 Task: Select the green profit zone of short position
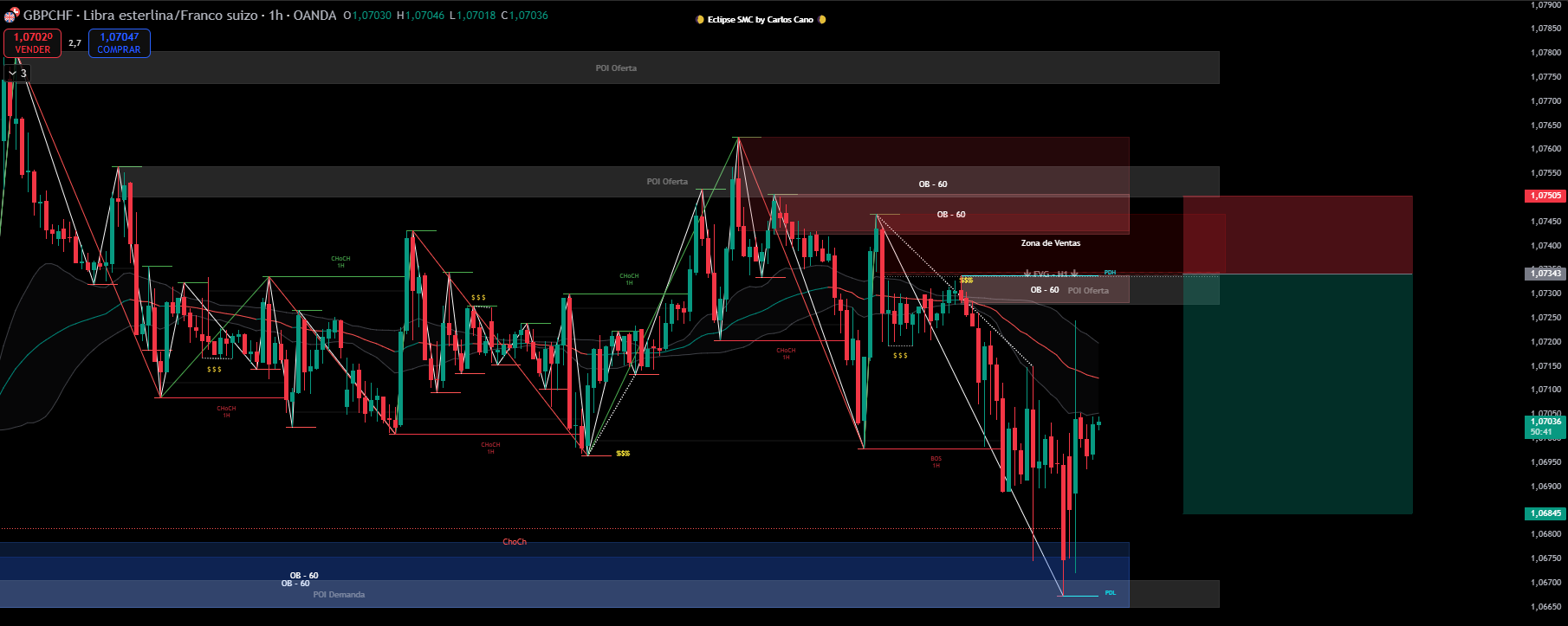pyautogui.click(x=1297, y=394)
